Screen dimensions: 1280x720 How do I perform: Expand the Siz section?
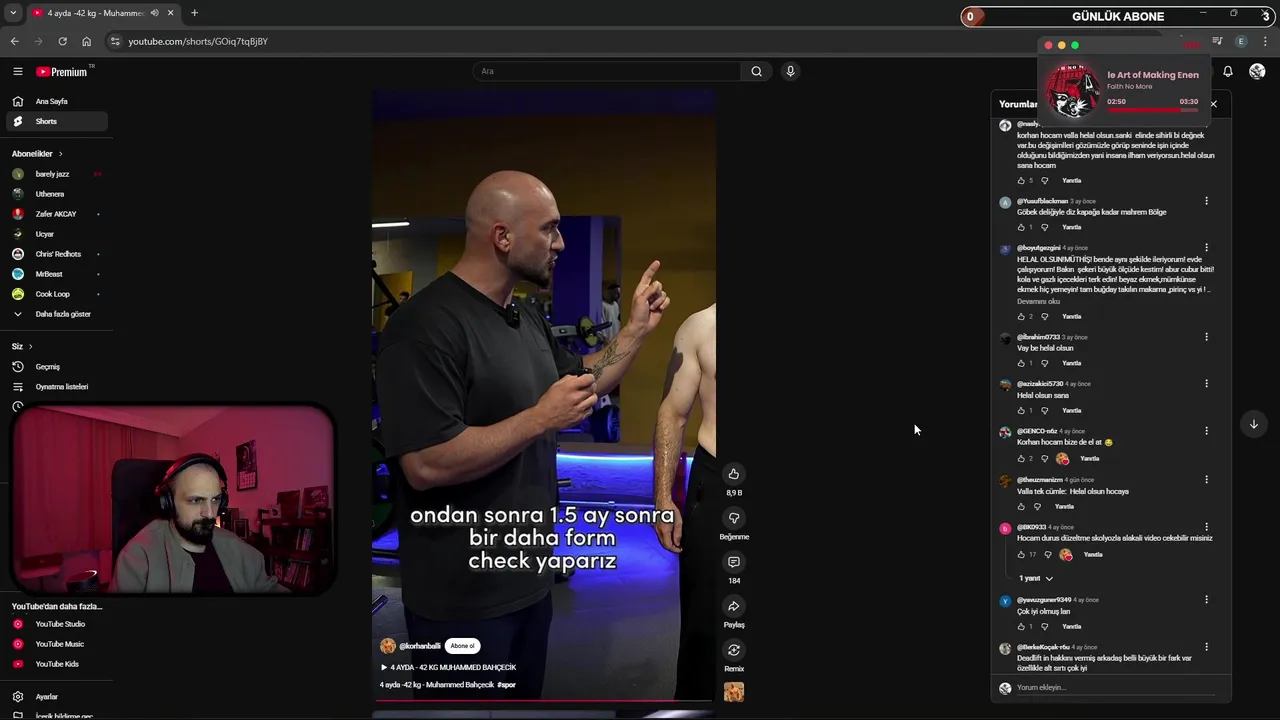[22, 346]
